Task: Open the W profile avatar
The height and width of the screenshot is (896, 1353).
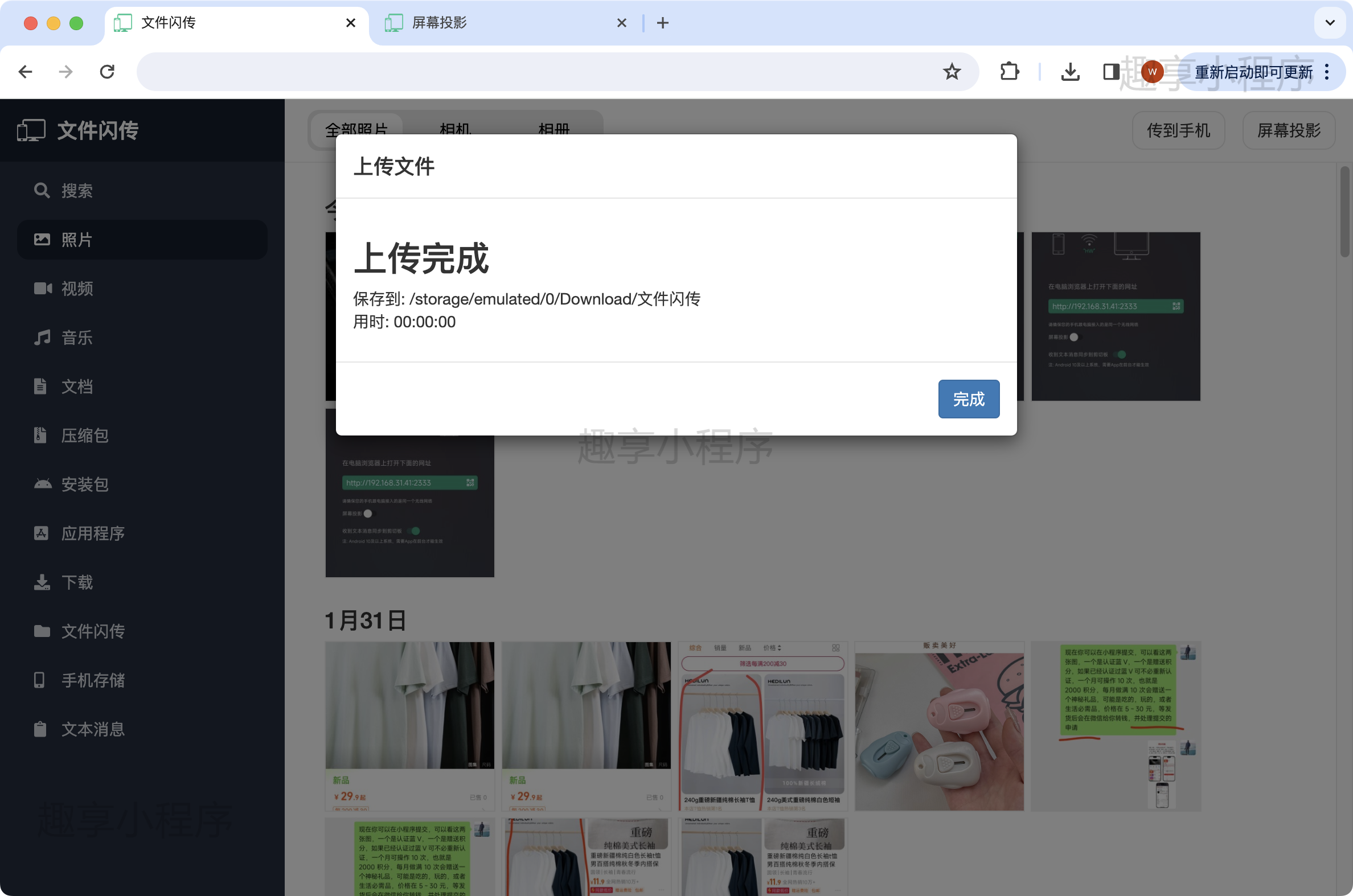Action: [1152, 71]
